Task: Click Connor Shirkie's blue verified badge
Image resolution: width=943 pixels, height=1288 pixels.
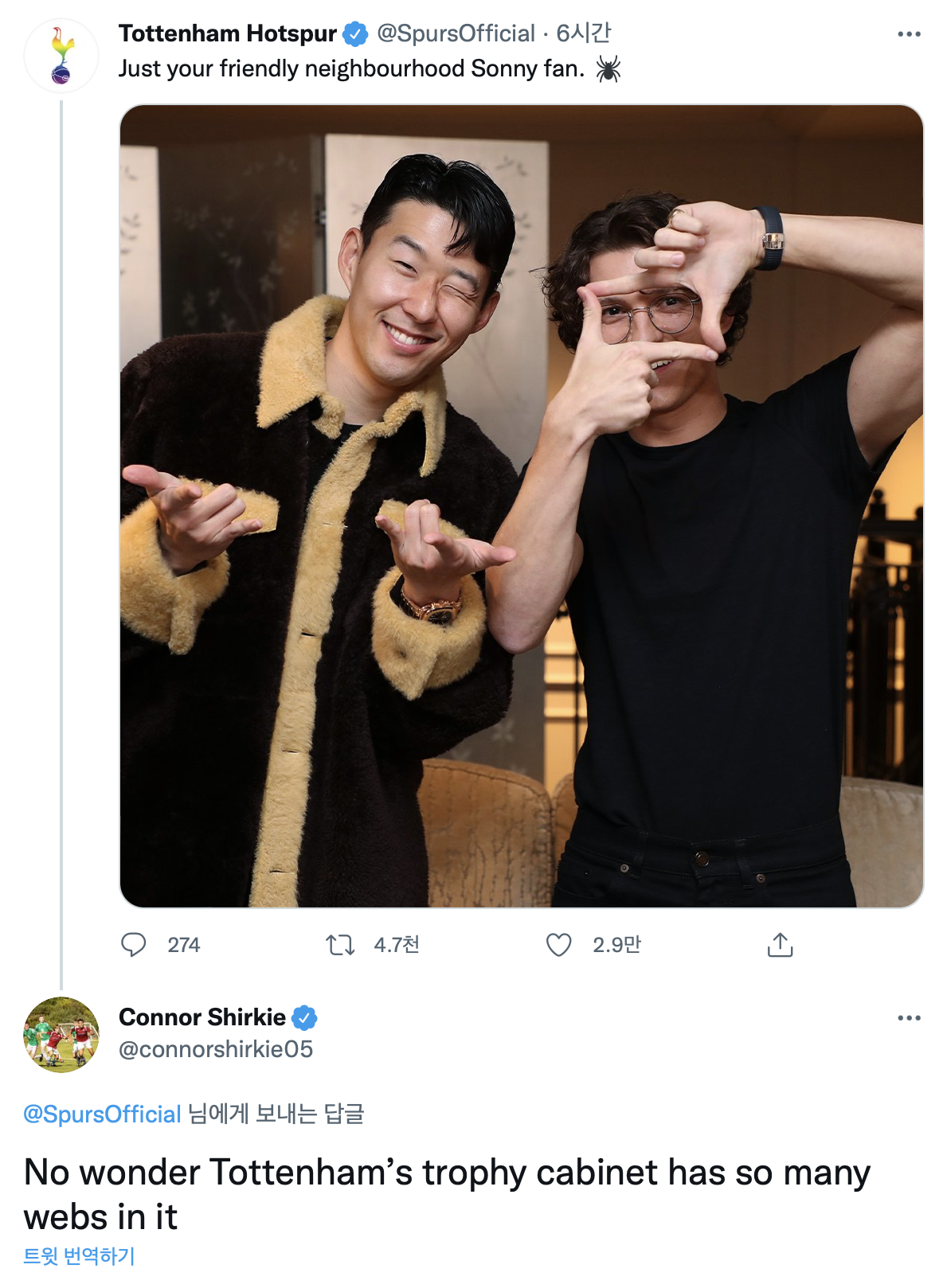Action: pyautogui.click(x=304, y=1017)
